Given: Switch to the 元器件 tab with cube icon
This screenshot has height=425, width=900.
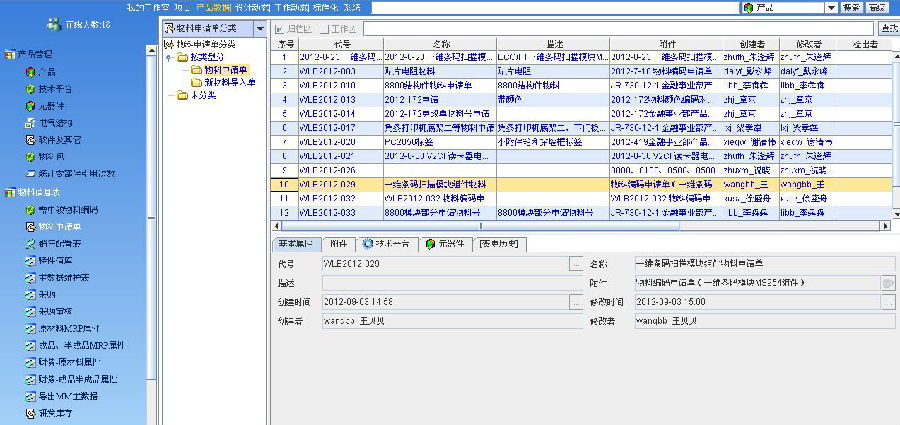Looking at the screenshot, I should click(x=445, y=244).
